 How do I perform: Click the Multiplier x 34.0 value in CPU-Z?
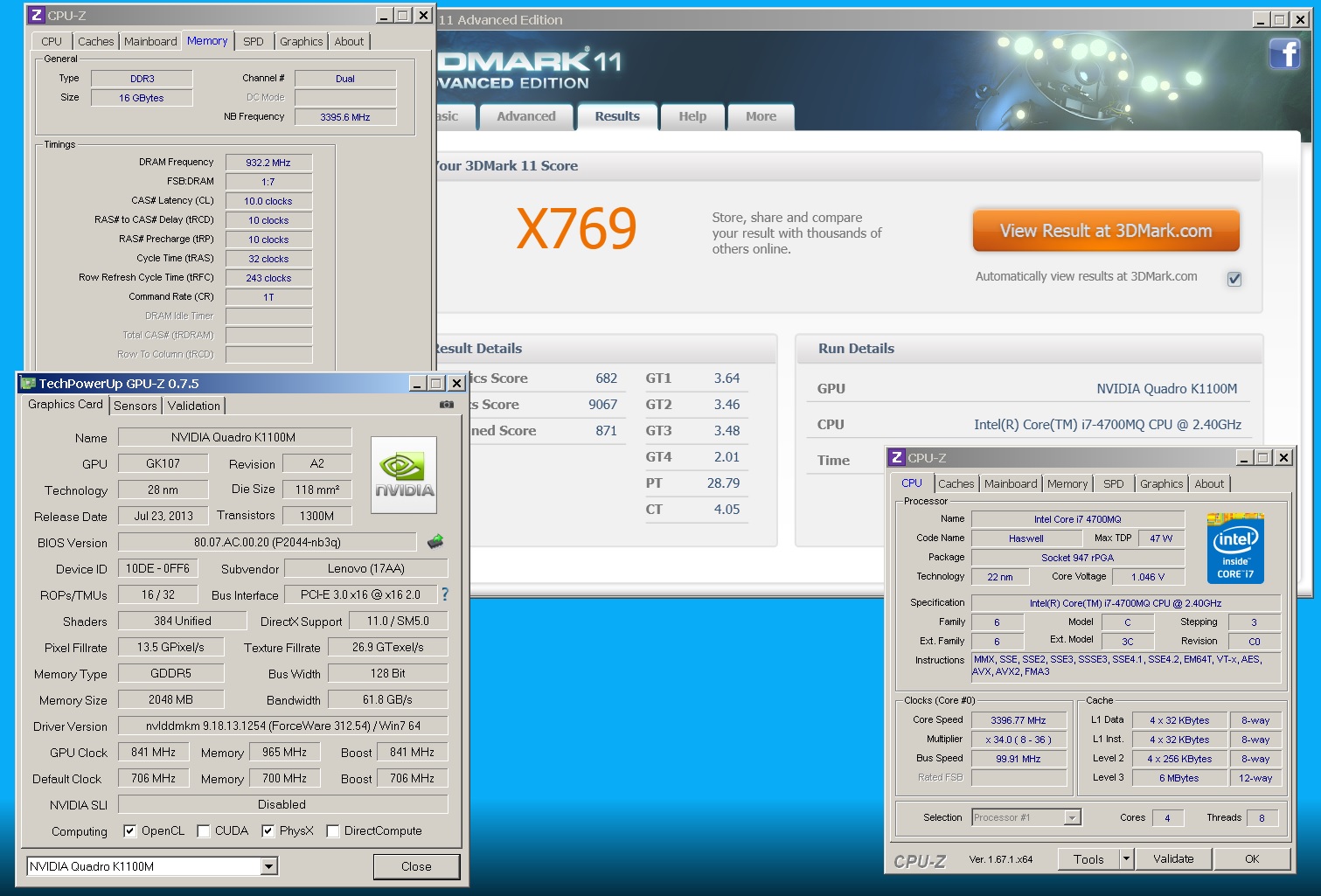click(1019, 740)
